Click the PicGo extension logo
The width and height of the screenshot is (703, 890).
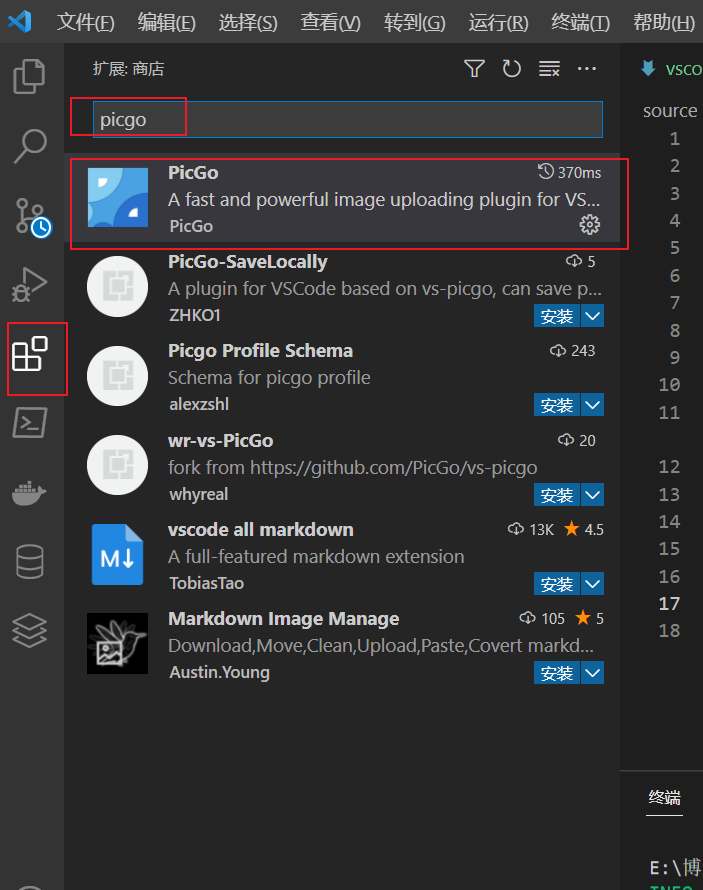point(118,198)
